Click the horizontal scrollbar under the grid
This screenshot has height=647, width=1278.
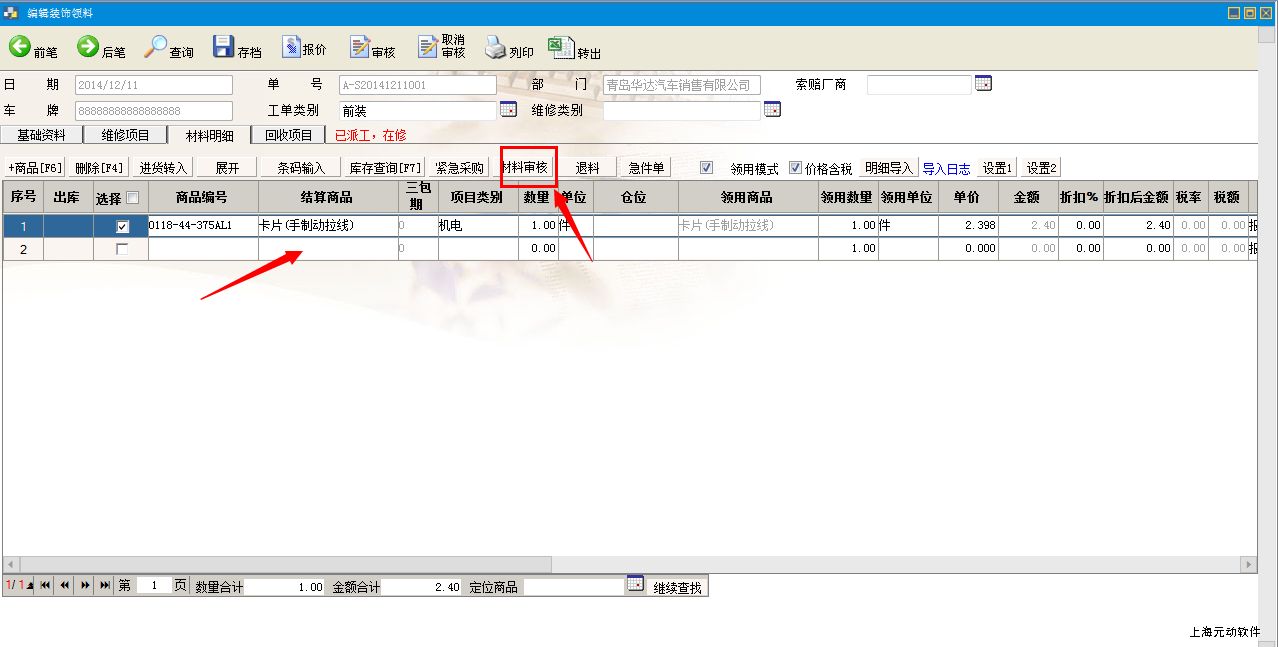click(x=630, y=565)
